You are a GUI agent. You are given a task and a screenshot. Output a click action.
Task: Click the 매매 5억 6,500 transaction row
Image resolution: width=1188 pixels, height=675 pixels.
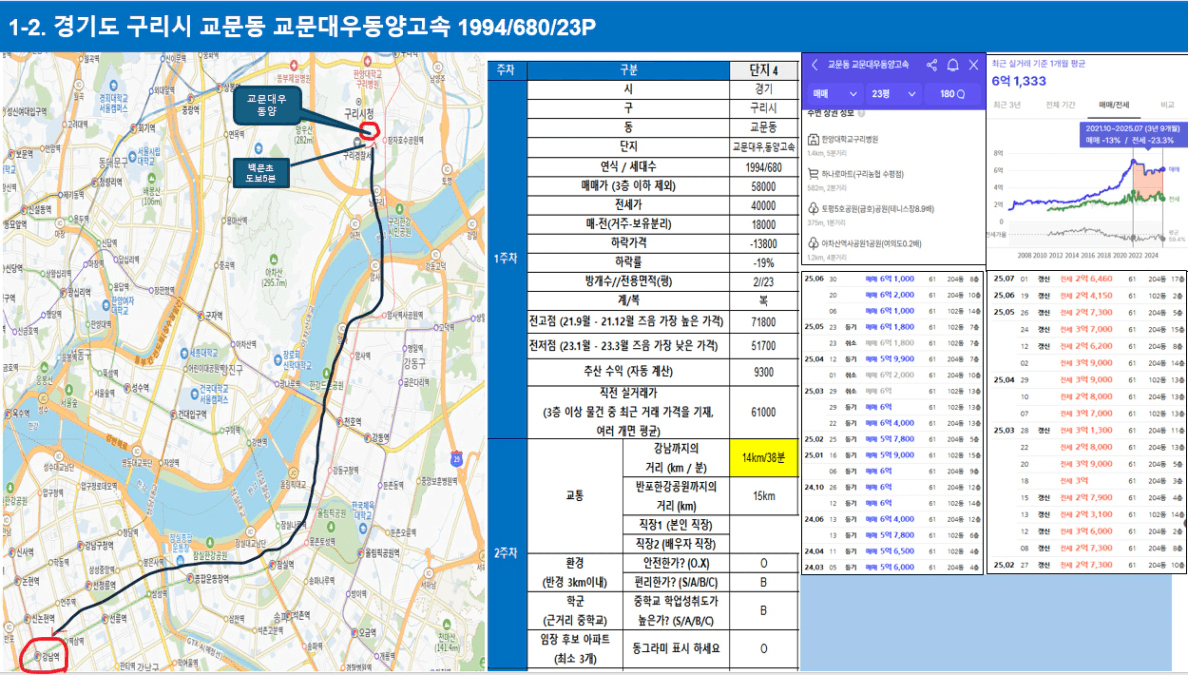pyautogui.click(x=892, y=551)
